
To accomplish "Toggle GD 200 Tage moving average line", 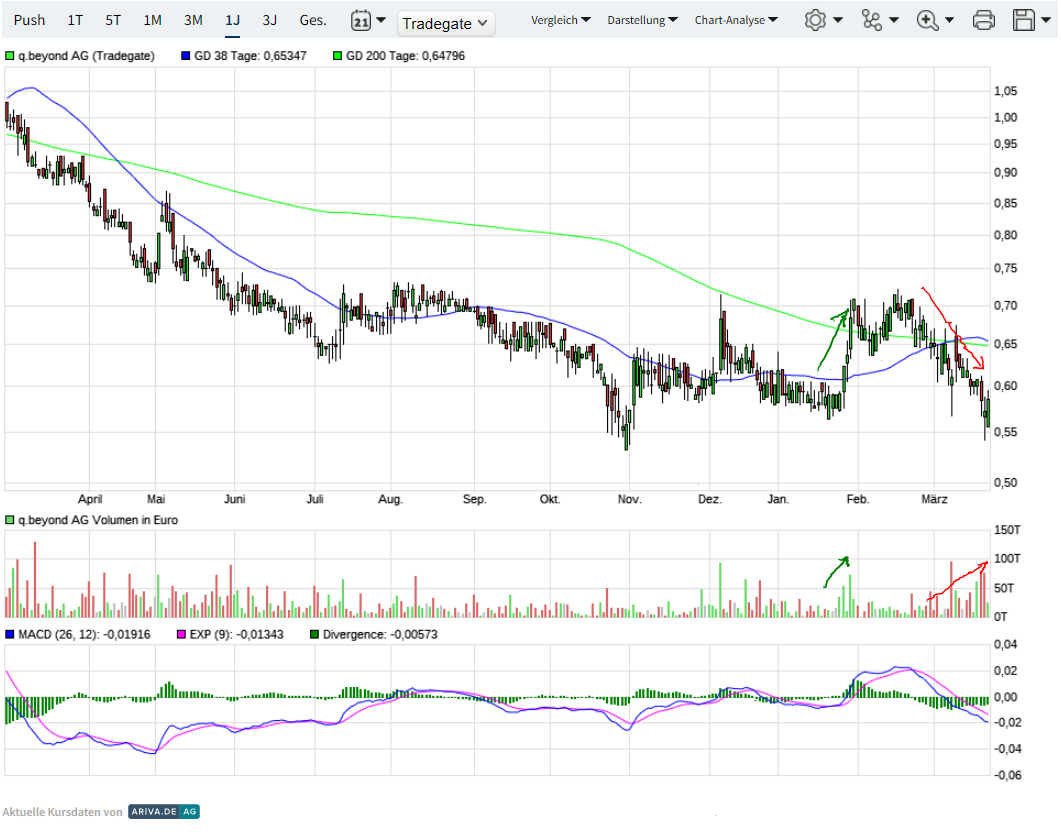I will pos(404,57).
